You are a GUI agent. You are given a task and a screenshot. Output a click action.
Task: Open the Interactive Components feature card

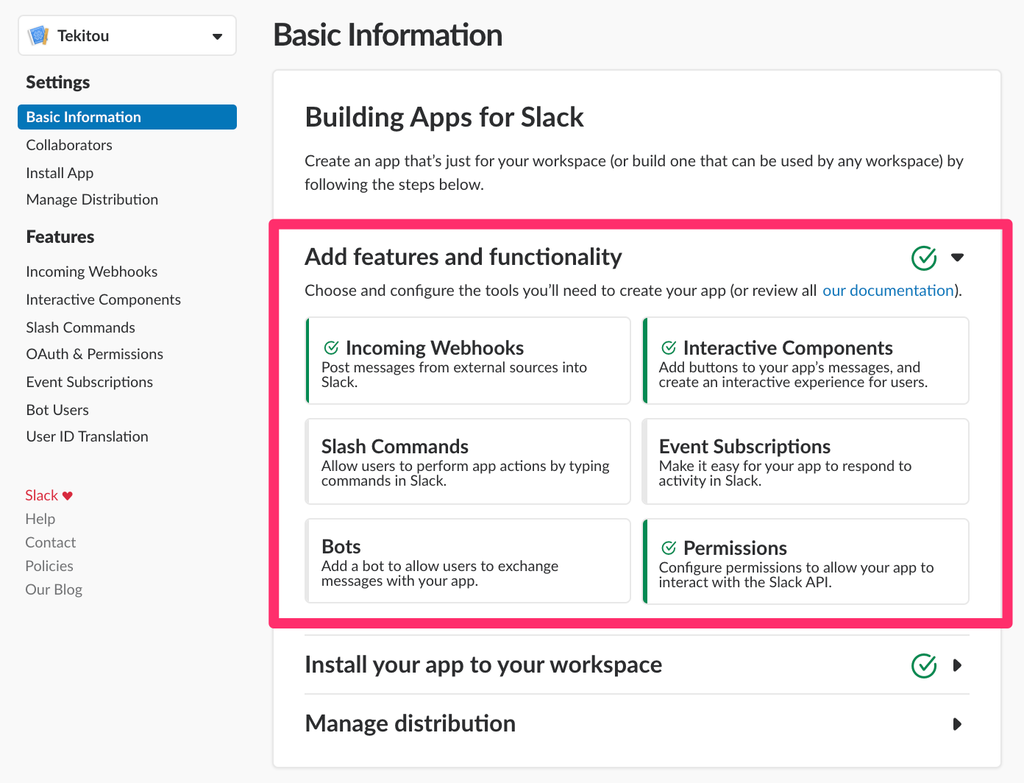[x=806, y=361]
